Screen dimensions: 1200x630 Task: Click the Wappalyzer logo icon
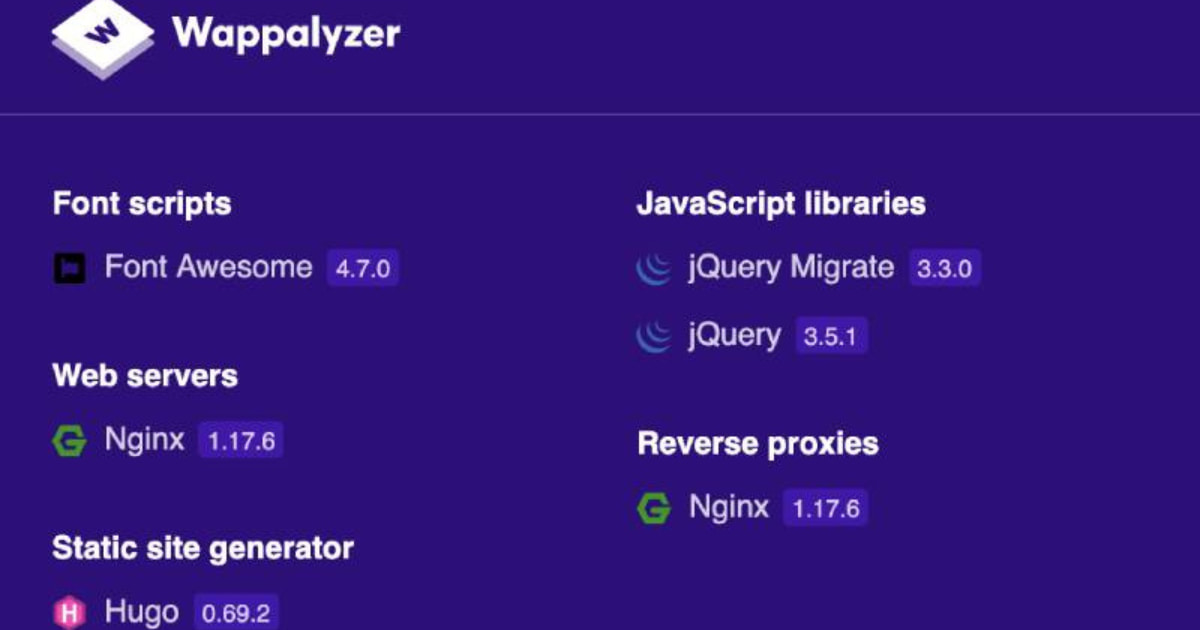(x=103, y=36)
